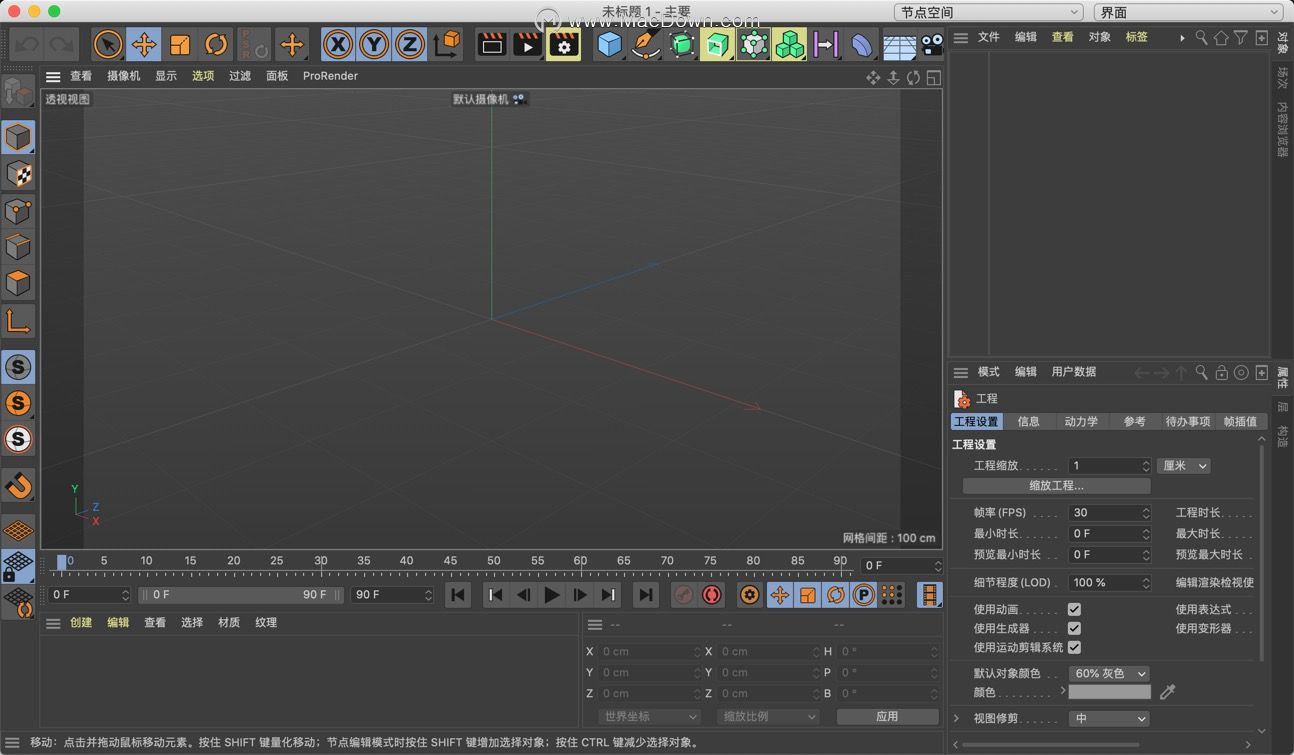Toggle the coordinate system cube icon
1294x755 pixels.
[x=447, y=44]
